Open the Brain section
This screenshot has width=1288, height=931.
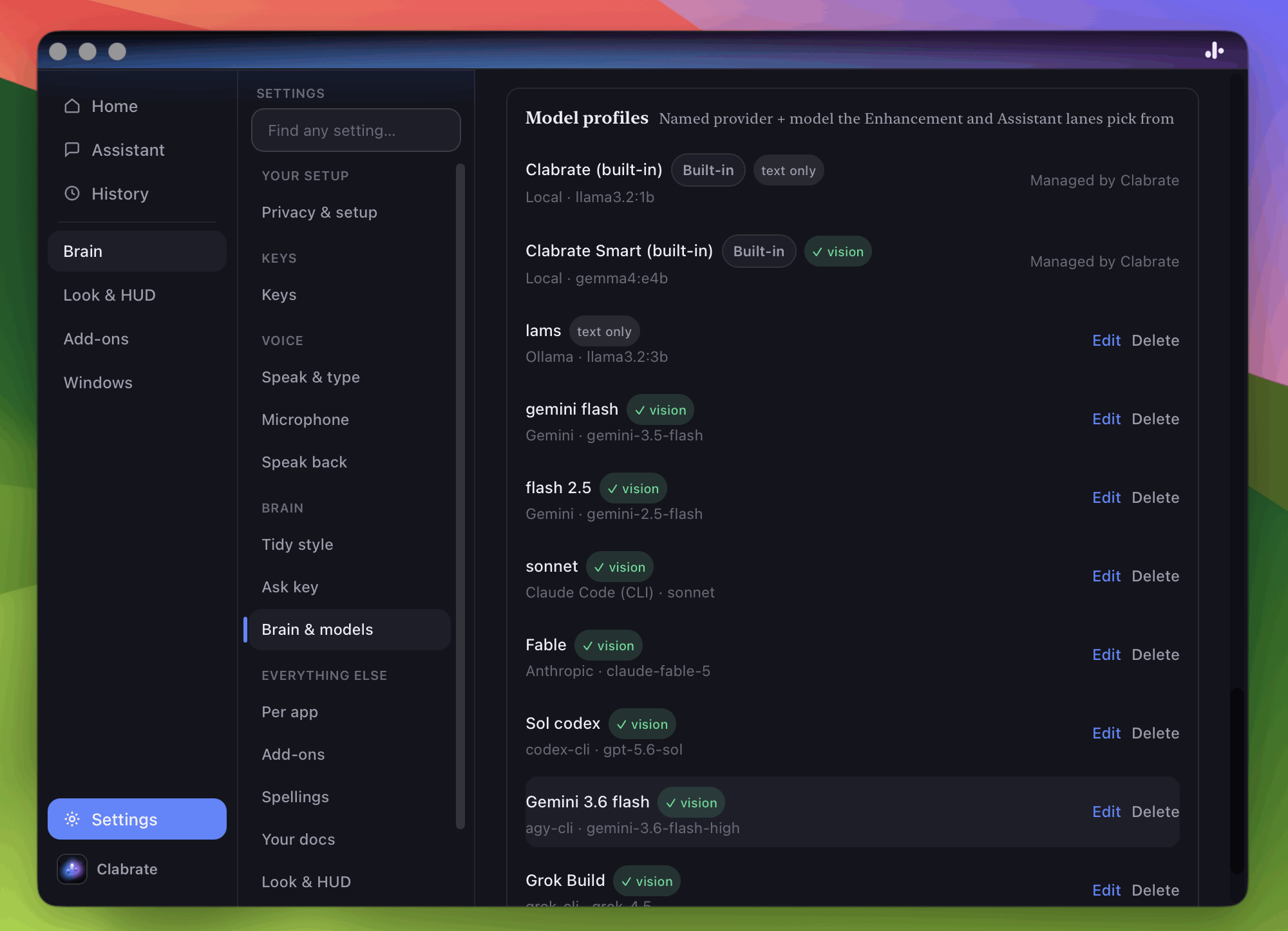point(137,251)
